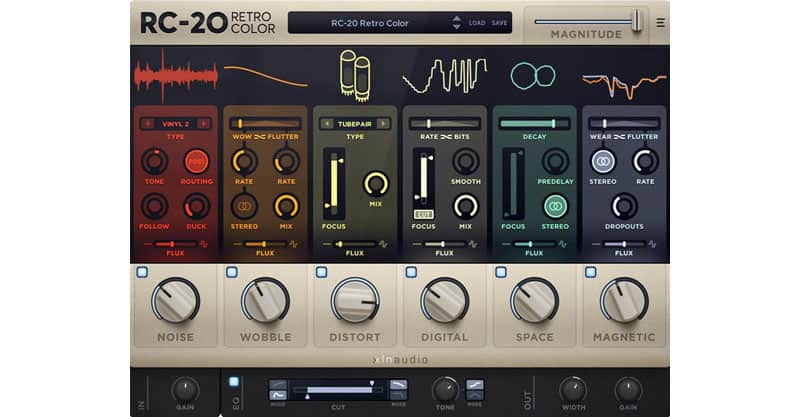The height and width of the screenshot is (417, 800).
Task: Toggle the Space module enable checkbox
Action: click(501, 272)
